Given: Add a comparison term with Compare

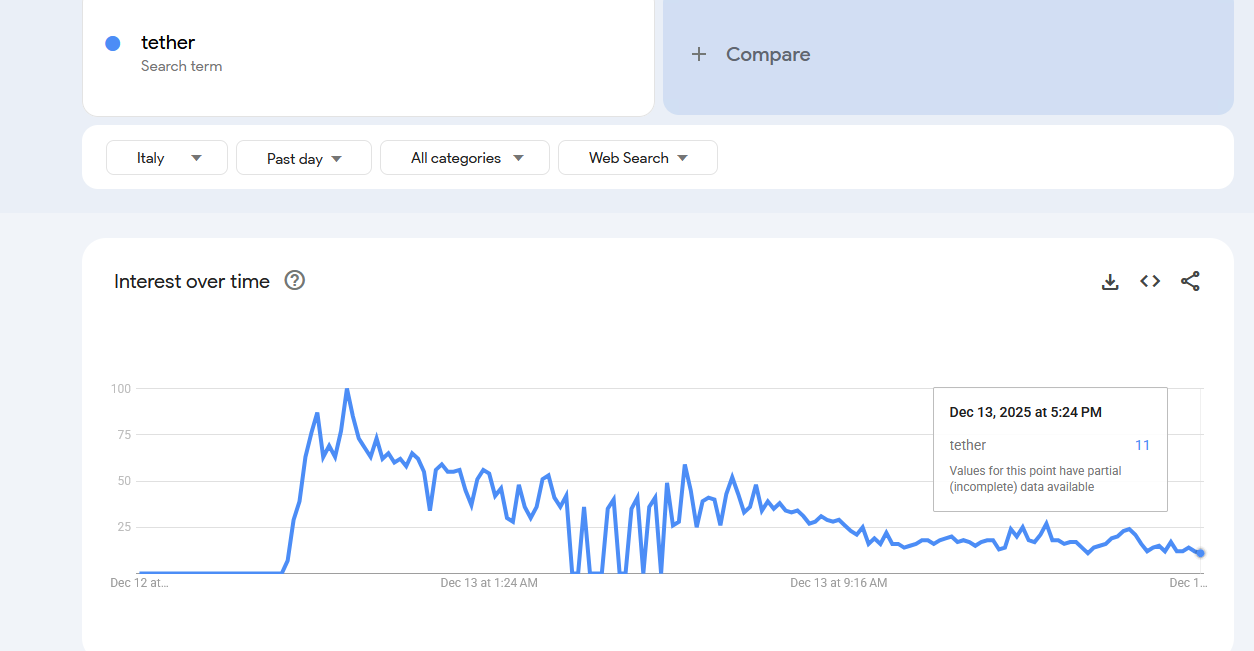Looking at the screenshot, I should tap(750, 55).
